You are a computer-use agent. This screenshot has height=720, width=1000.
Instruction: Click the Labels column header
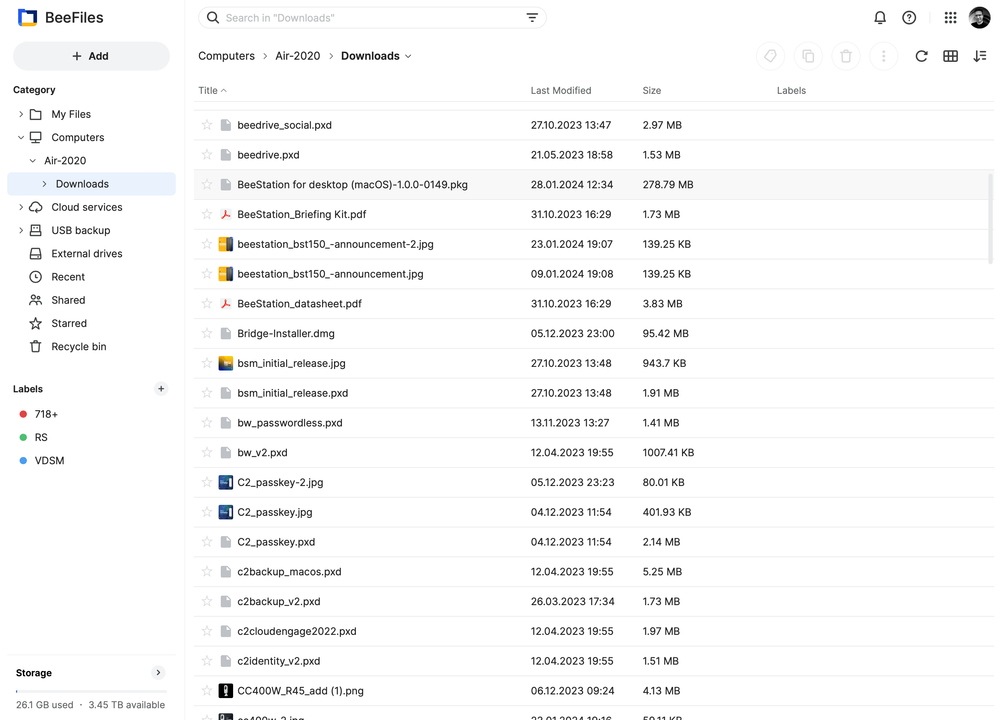coord(791,91)
